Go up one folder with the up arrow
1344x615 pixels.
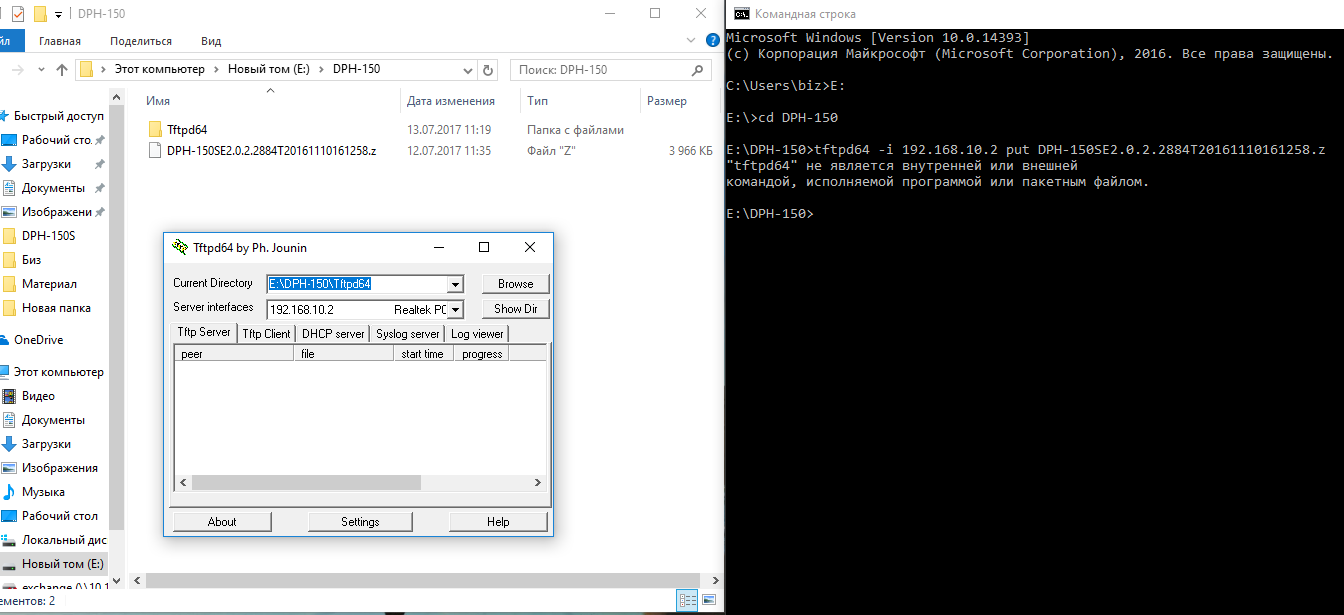point(62,70)
